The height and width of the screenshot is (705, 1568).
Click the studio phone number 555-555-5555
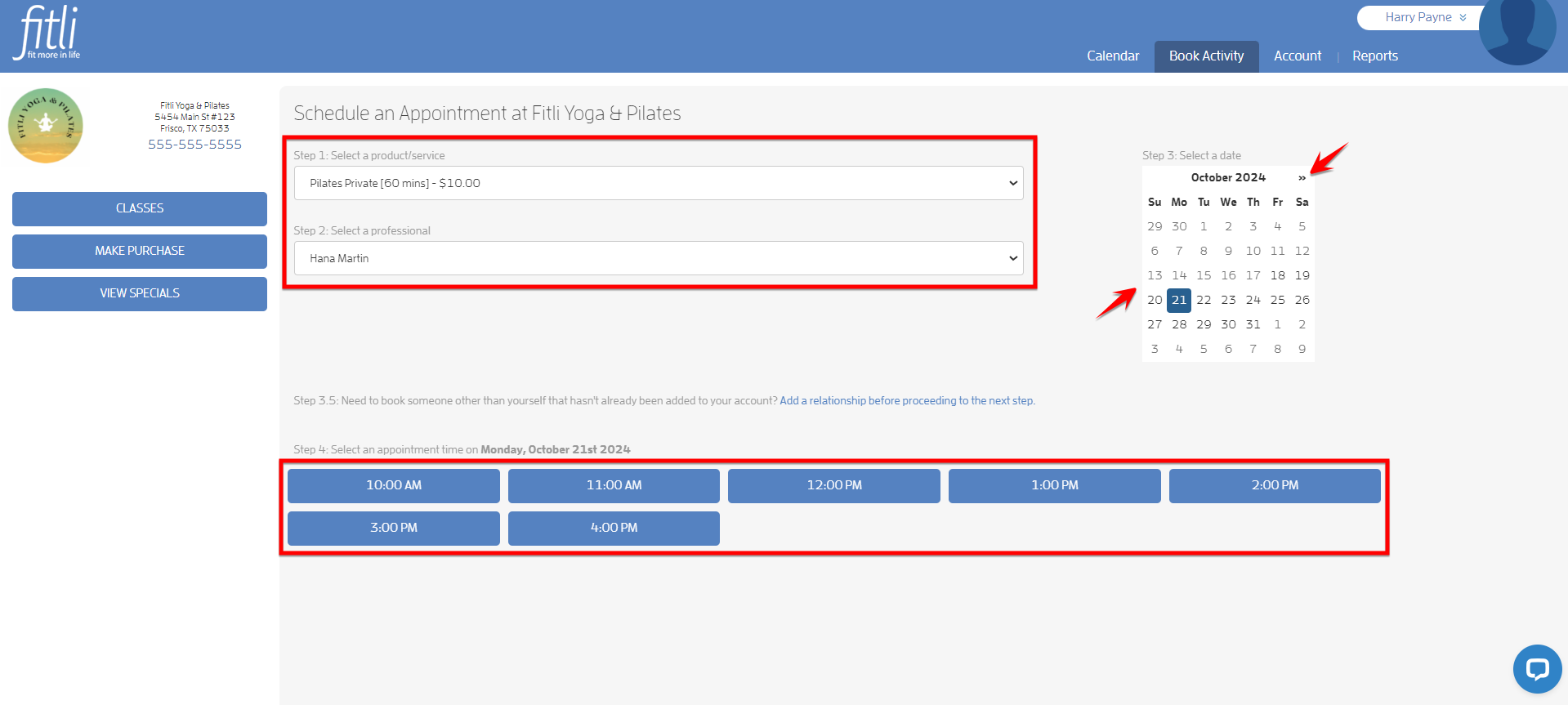(194, 144)
